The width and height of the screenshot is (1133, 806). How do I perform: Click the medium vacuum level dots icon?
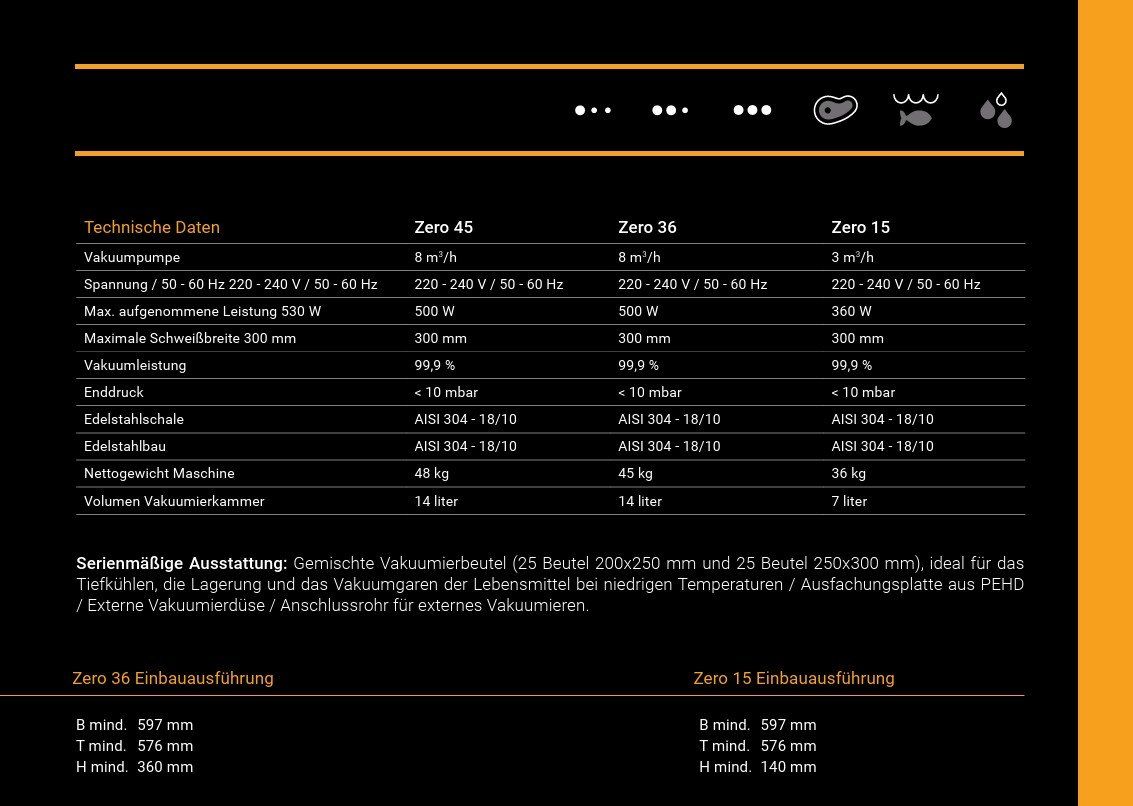pos(670,110)
